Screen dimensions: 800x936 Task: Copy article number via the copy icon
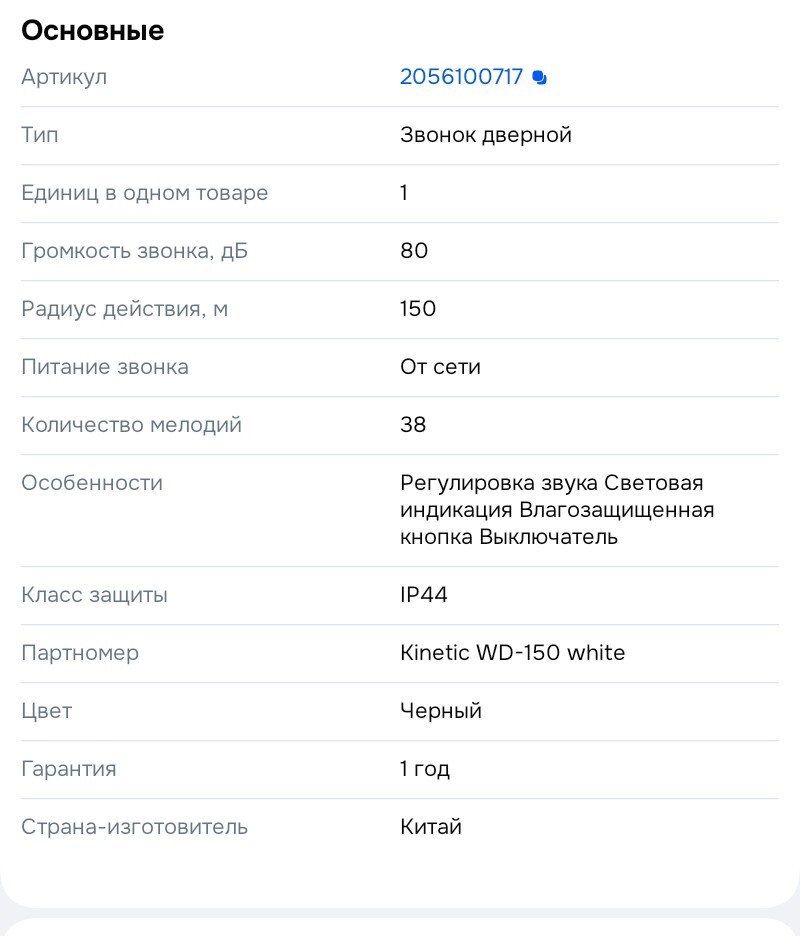click(x=539, y=76)
